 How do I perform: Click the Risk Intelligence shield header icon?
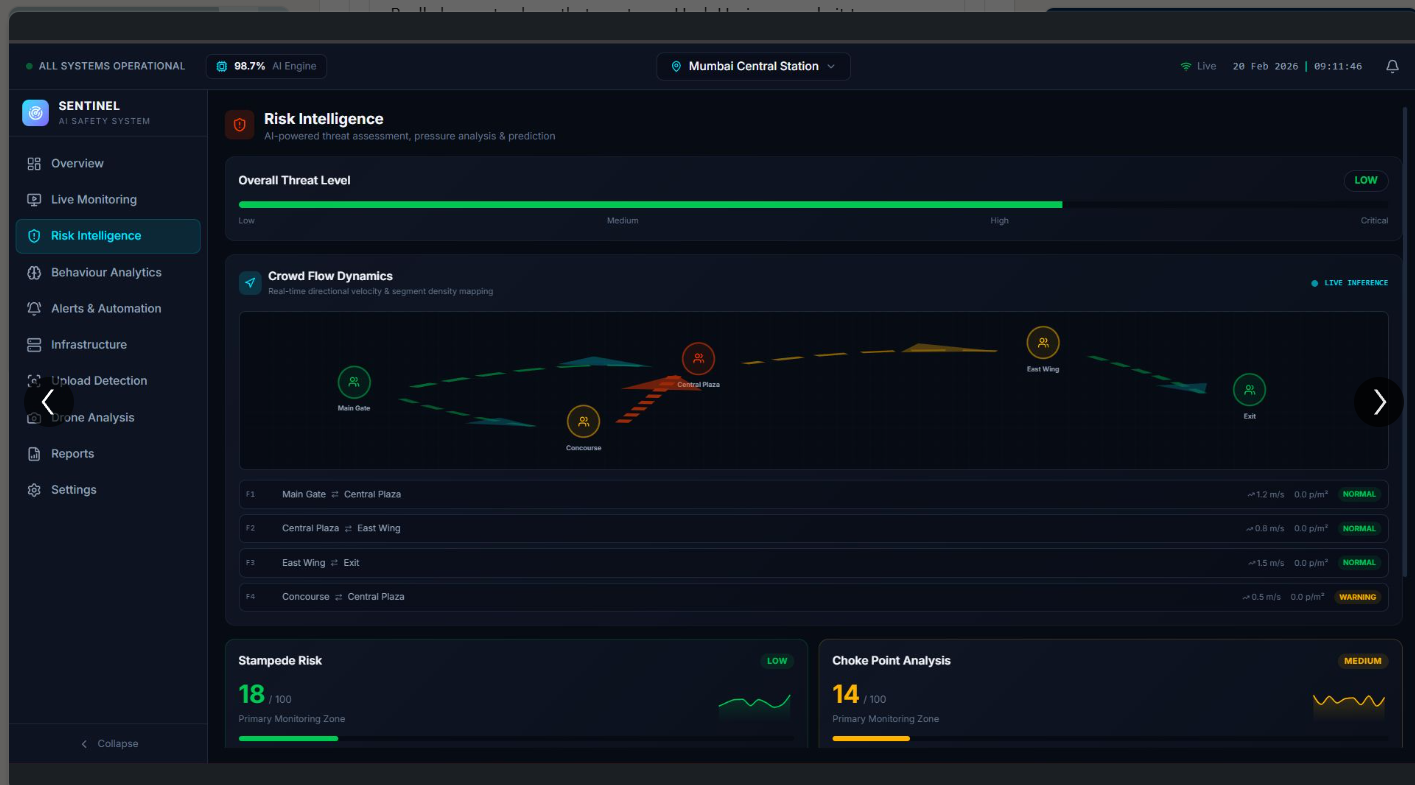click(239, 125)
